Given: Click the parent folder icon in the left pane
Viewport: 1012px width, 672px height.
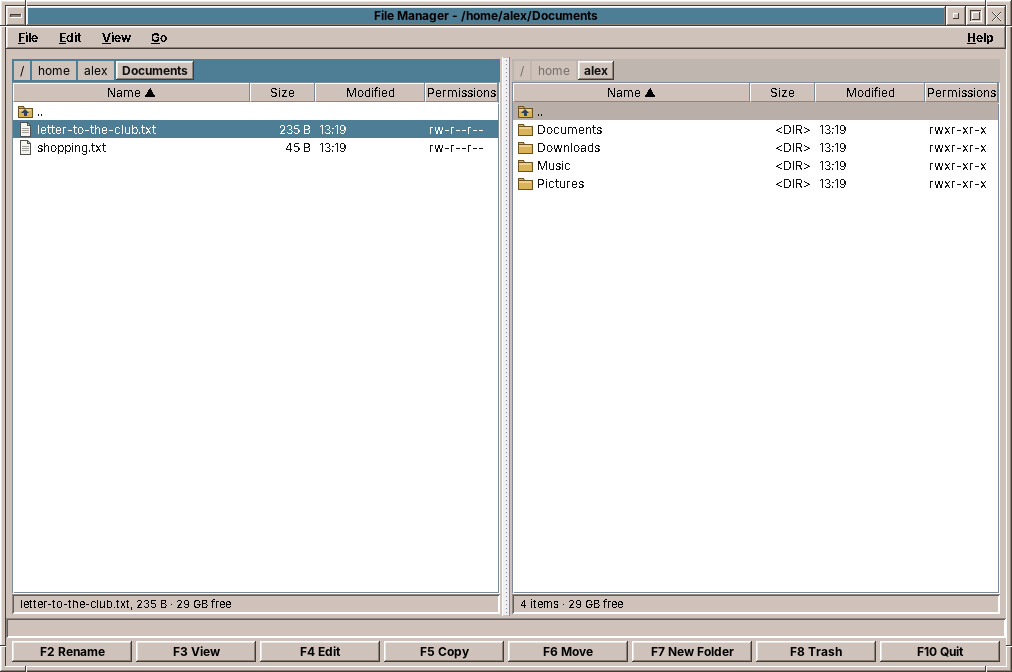Looking at the screenshot, I should coord(25,112).
